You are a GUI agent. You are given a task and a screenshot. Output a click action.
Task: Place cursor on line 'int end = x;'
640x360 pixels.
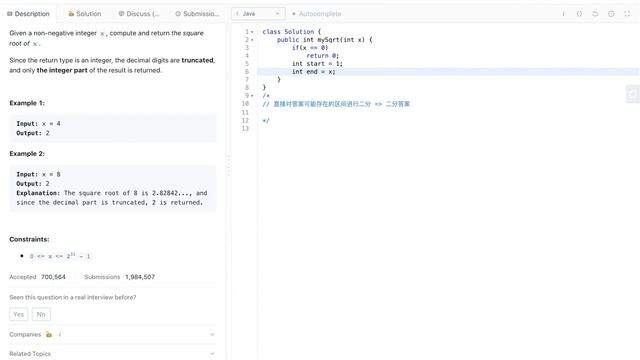click(x=313, y=71)
